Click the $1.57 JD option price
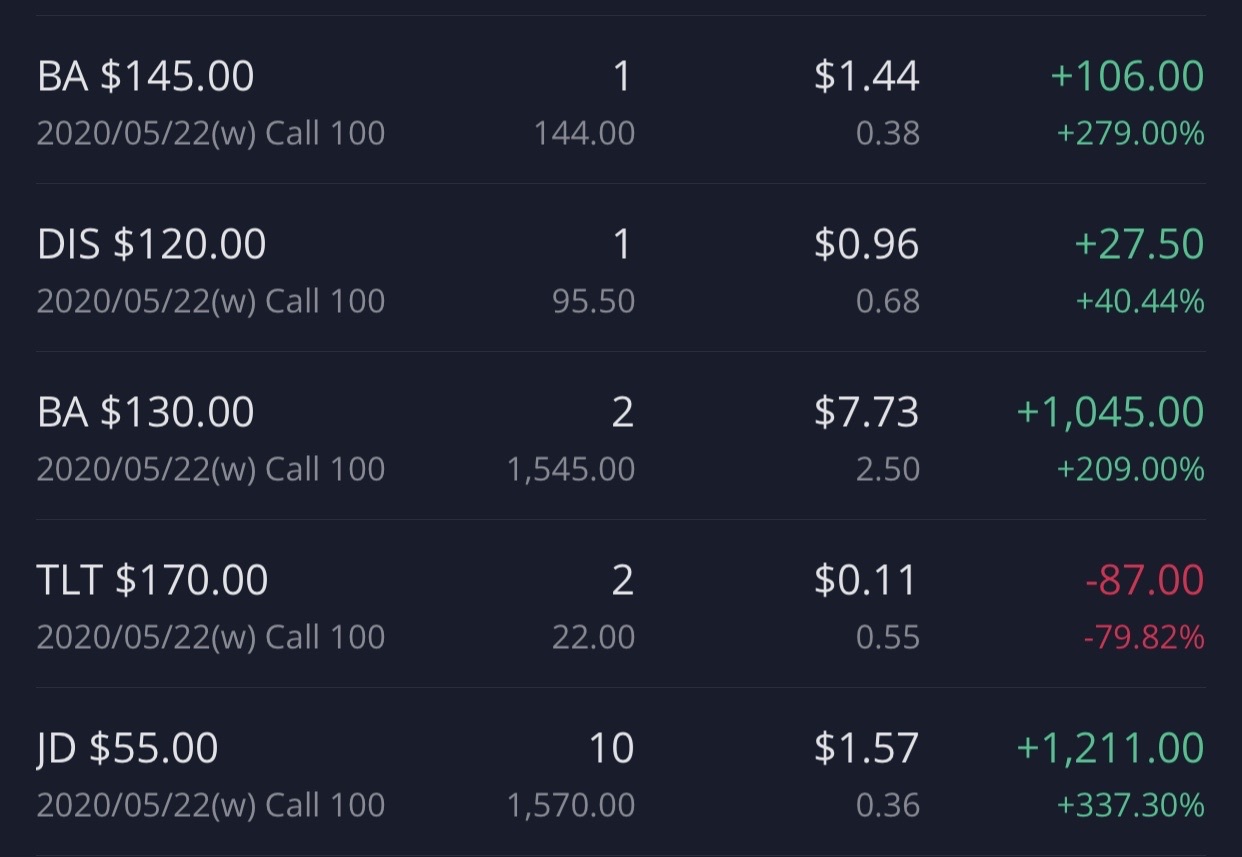This screenshot has width=1242, height=857. click(866, 748)
